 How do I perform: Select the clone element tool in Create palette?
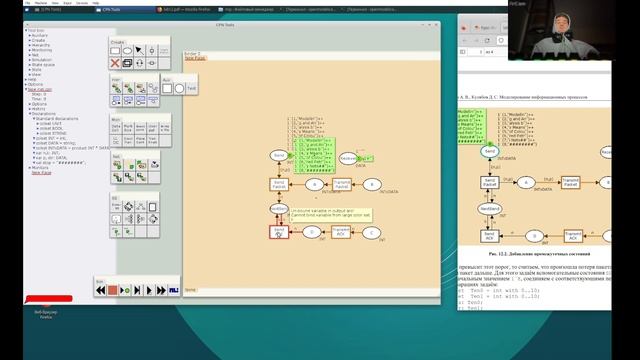pos(127,63)
